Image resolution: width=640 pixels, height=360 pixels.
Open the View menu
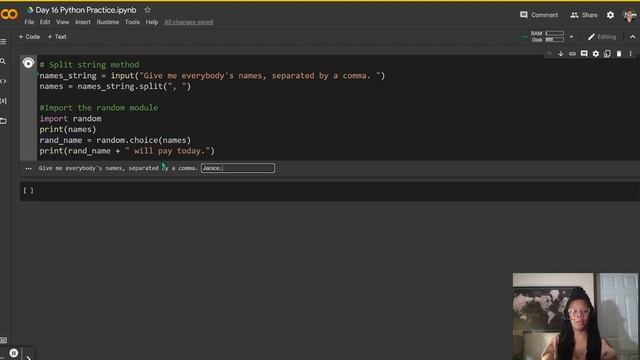62,22
